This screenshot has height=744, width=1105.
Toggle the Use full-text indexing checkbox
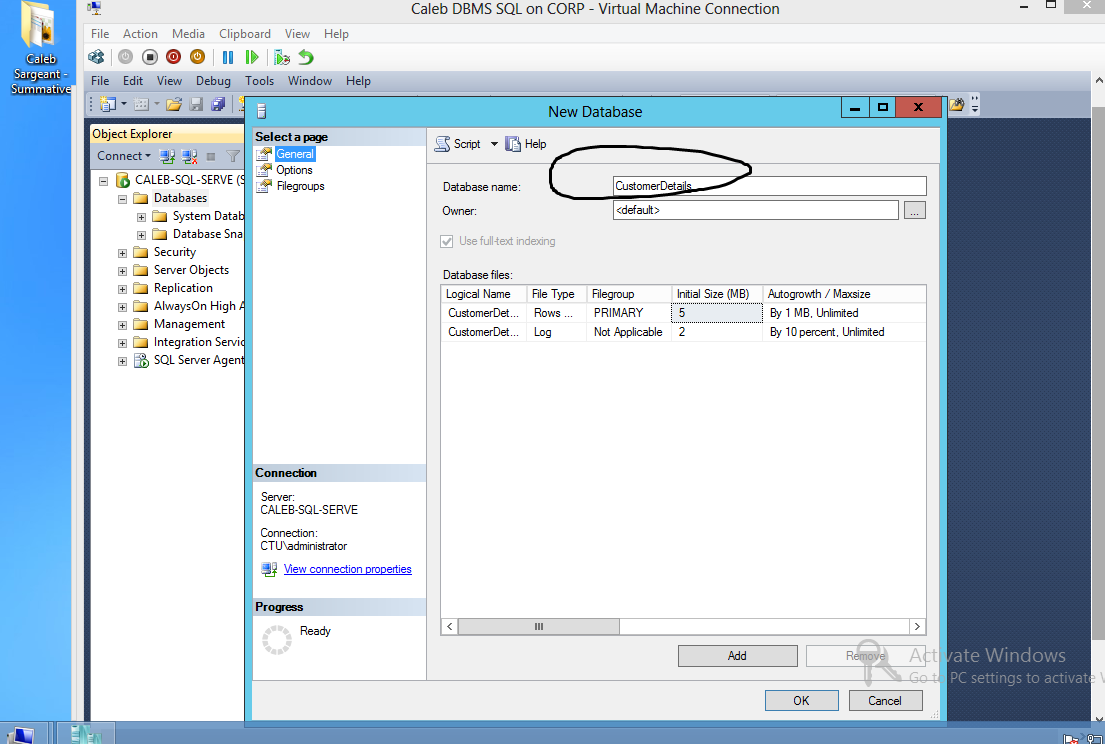[x=447, y=241]
